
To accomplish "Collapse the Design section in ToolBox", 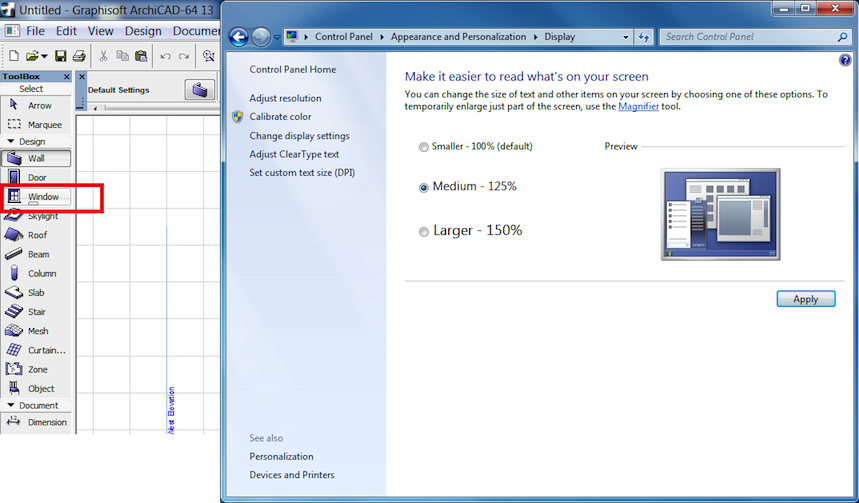I will click(x=10, y=141).
